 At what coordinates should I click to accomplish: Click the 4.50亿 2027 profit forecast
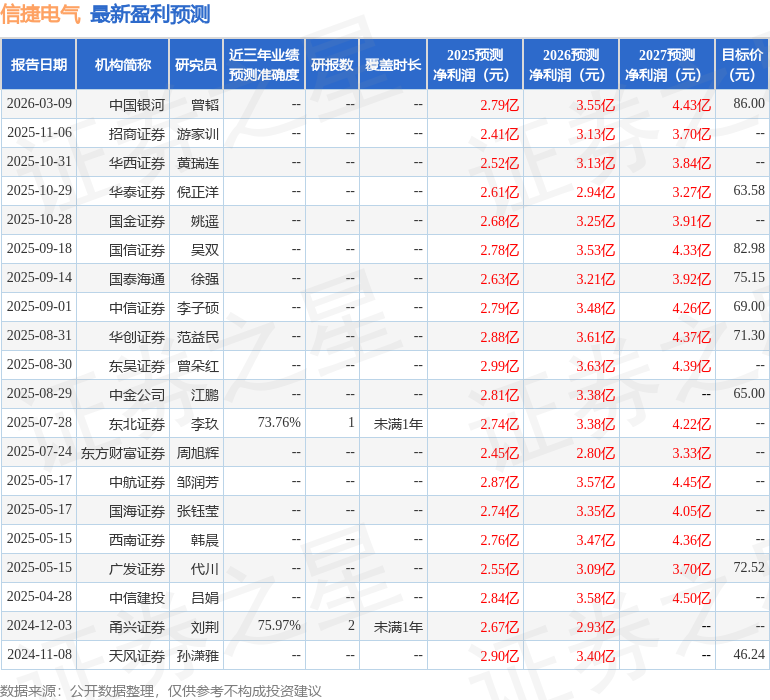point(691,597)
